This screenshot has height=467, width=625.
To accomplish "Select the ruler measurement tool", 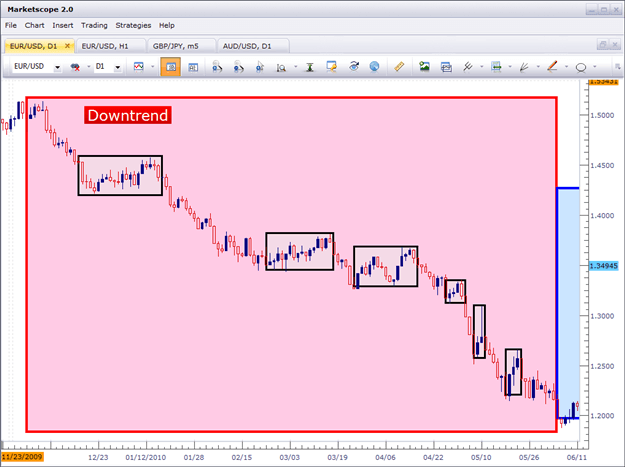I will tap(399, 67).
